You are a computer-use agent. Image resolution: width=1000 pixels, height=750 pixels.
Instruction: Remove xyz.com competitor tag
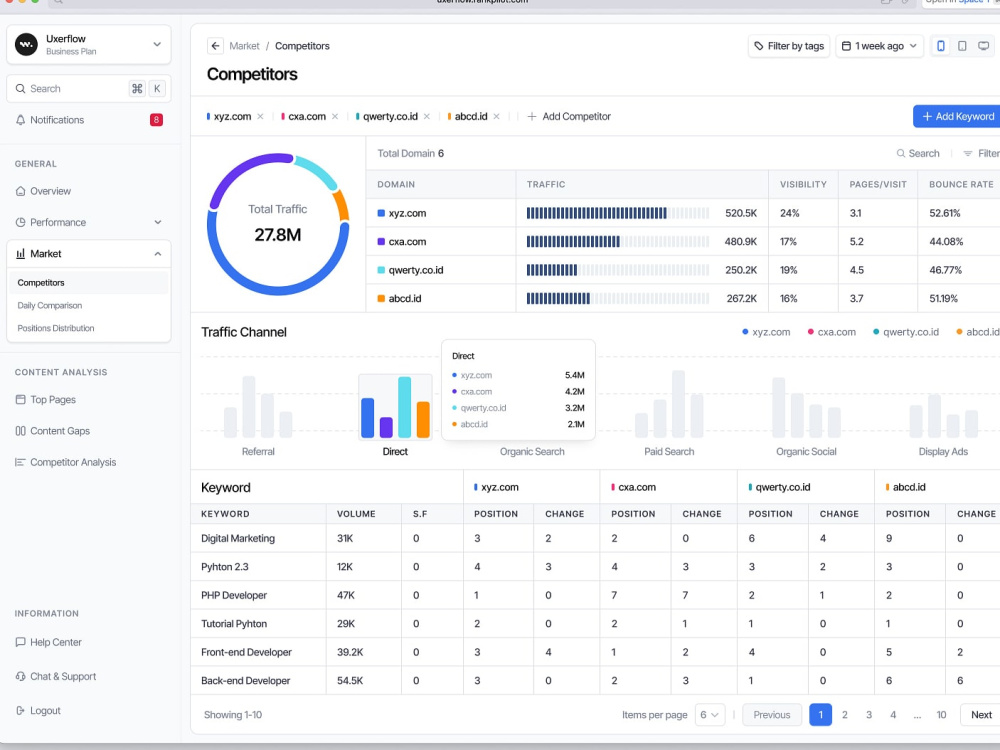coord(260,116)
